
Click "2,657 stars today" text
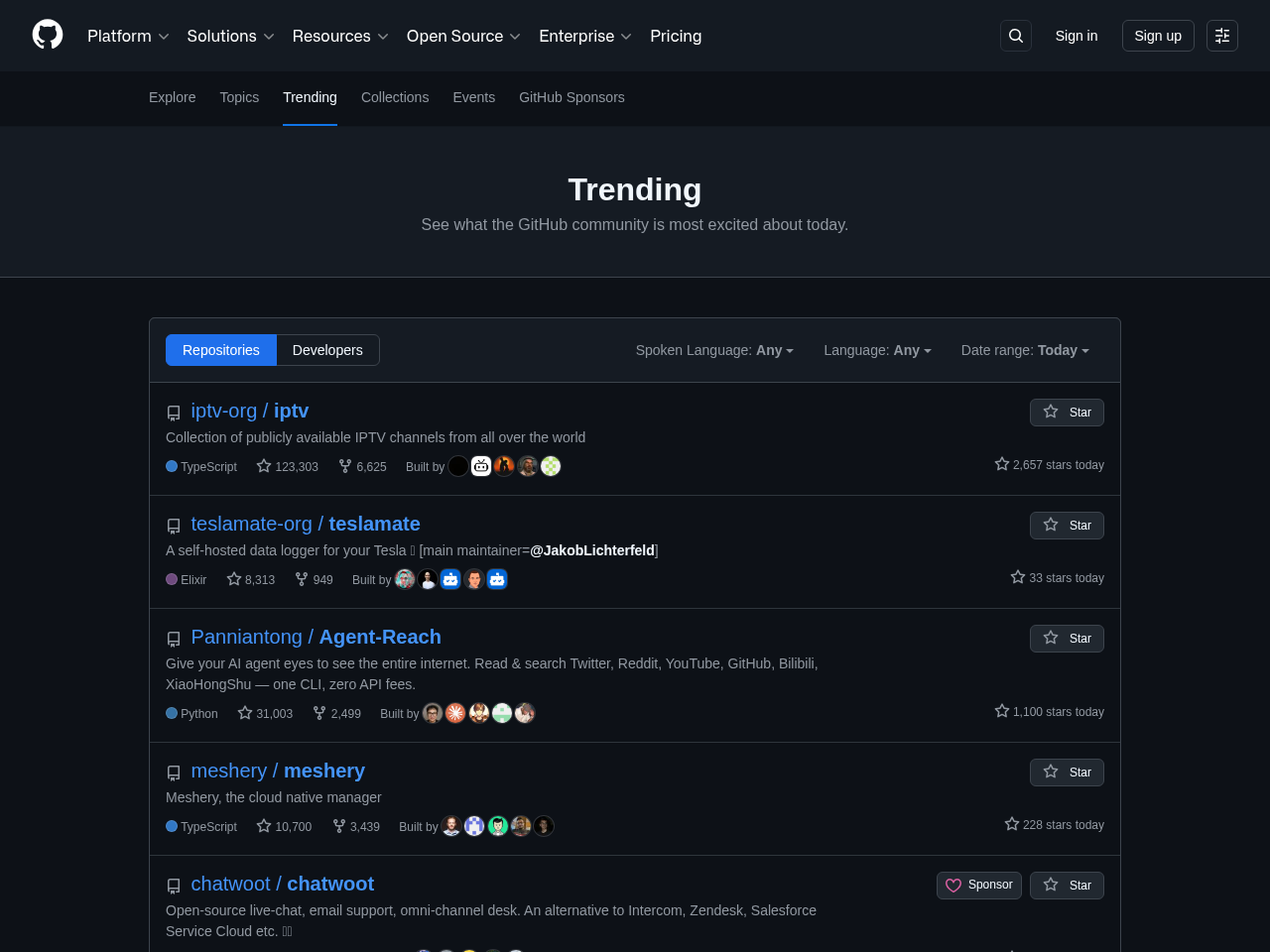click(x=1050, y=465)
